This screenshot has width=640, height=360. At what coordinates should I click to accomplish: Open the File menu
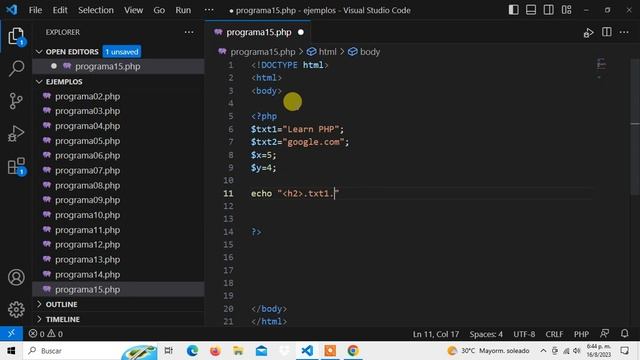point(36,10)
